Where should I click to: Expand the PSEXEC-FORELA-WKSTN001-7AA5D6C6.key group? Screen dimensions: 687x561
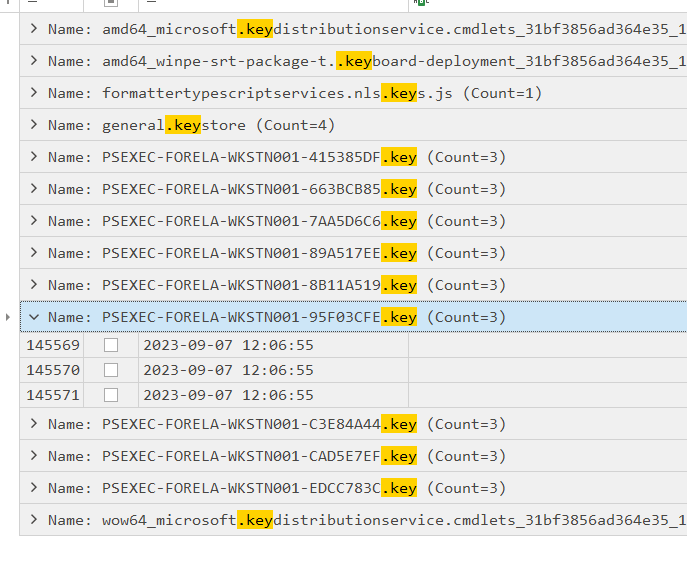(x=34, y=221)
